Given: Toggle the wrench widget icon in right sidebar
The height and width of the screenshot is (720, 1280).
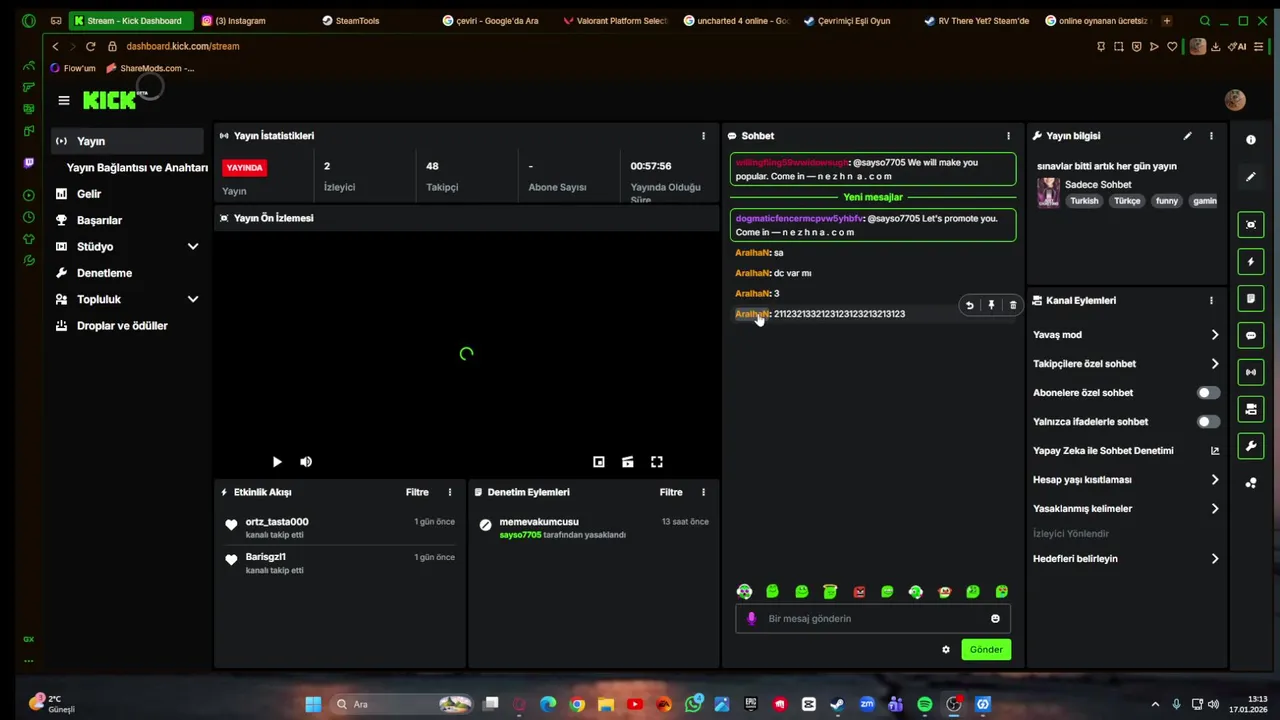Looking at the screenshot, I should pos(1251,446).
